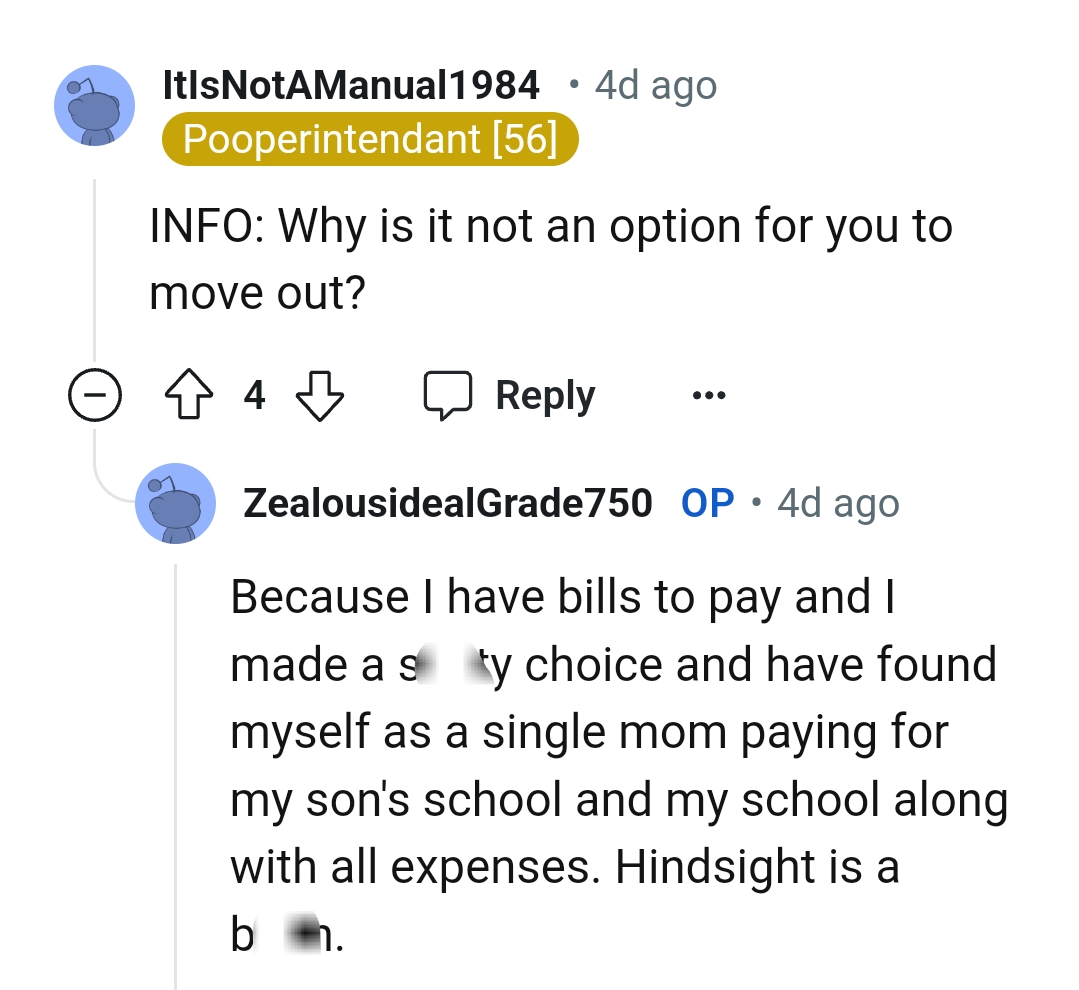Toggle the upvote on ItIsNotAManual1984's comment
Image resolution: width=1079 pixels, height=990 pixels.
(x=188, y=394)
